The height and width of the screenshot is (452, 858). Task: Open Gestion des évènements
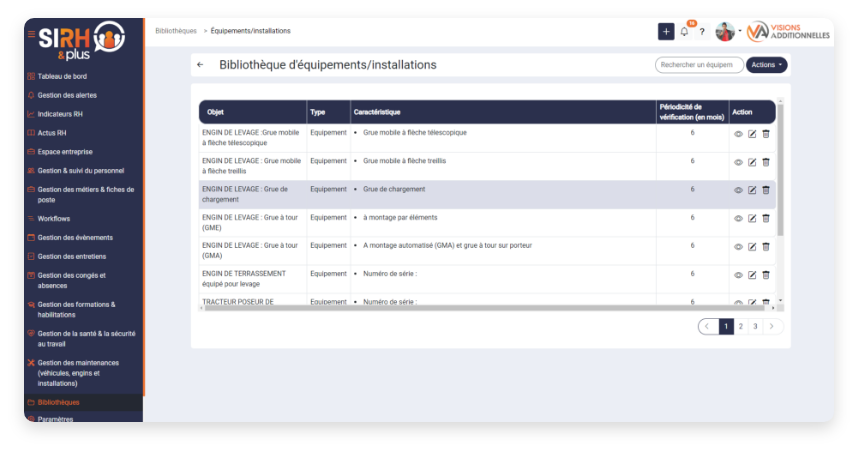coord(75,237)
